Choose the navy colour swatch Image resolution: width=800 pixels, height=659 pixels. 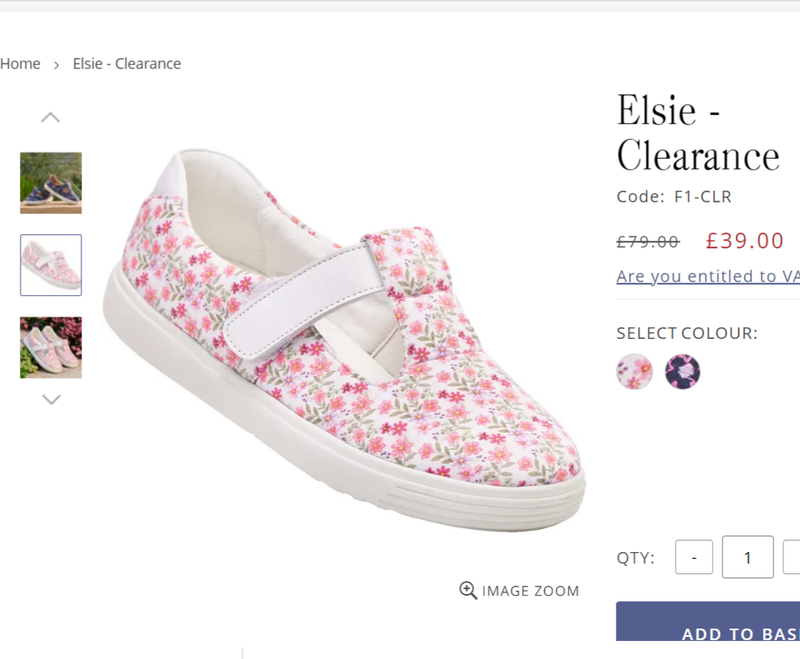pyautogui.click(x=683, y=372)
